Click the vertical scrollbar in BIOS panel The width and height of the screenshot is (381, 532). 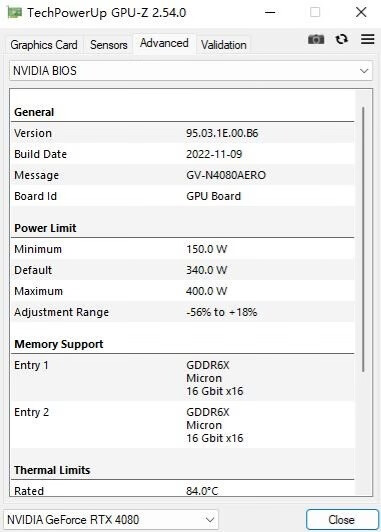tap(363, 239)
